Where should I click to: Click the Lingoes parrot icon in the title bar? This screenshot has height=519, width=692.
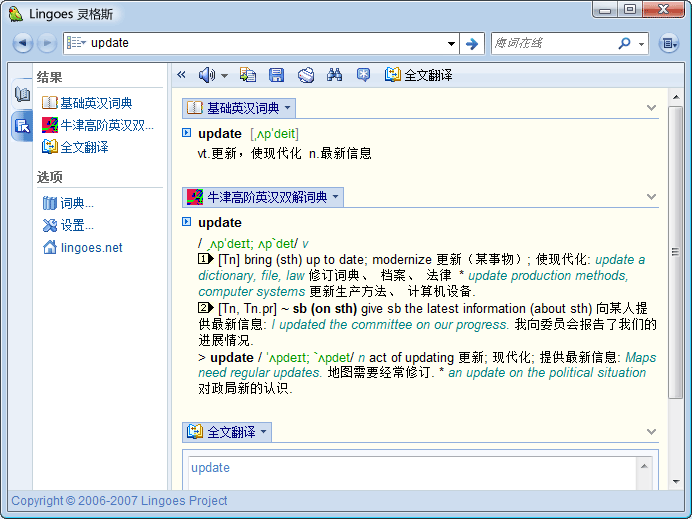pyautogui.click(x=16, y=14)
